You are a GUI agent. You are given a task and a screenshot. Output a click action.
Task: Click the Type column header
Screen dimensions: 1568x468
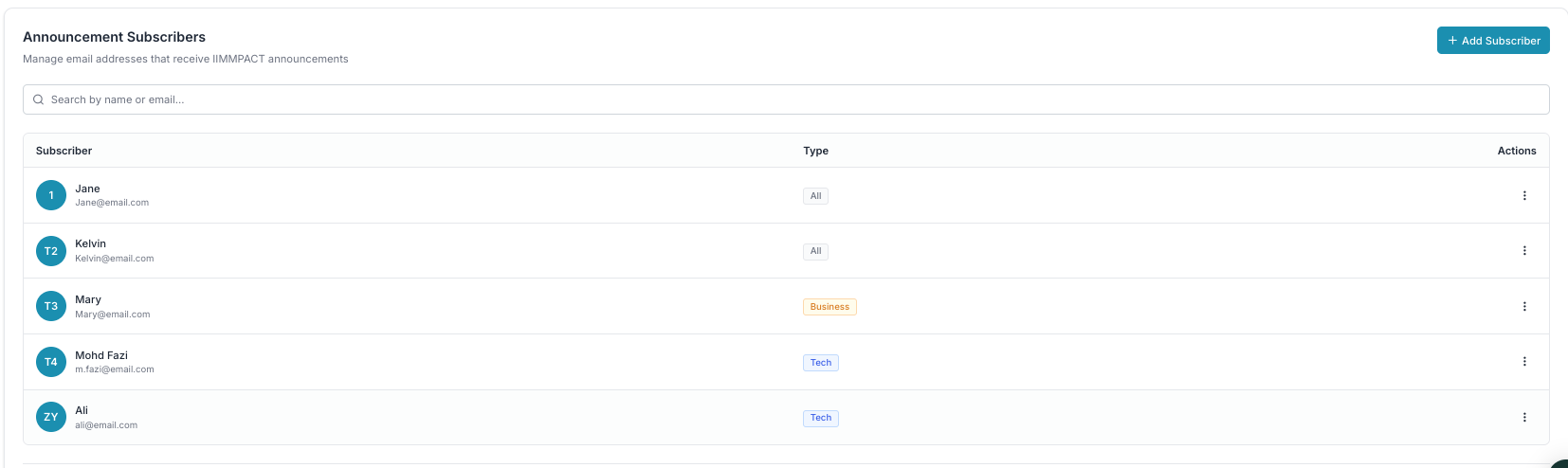(815, 151)
